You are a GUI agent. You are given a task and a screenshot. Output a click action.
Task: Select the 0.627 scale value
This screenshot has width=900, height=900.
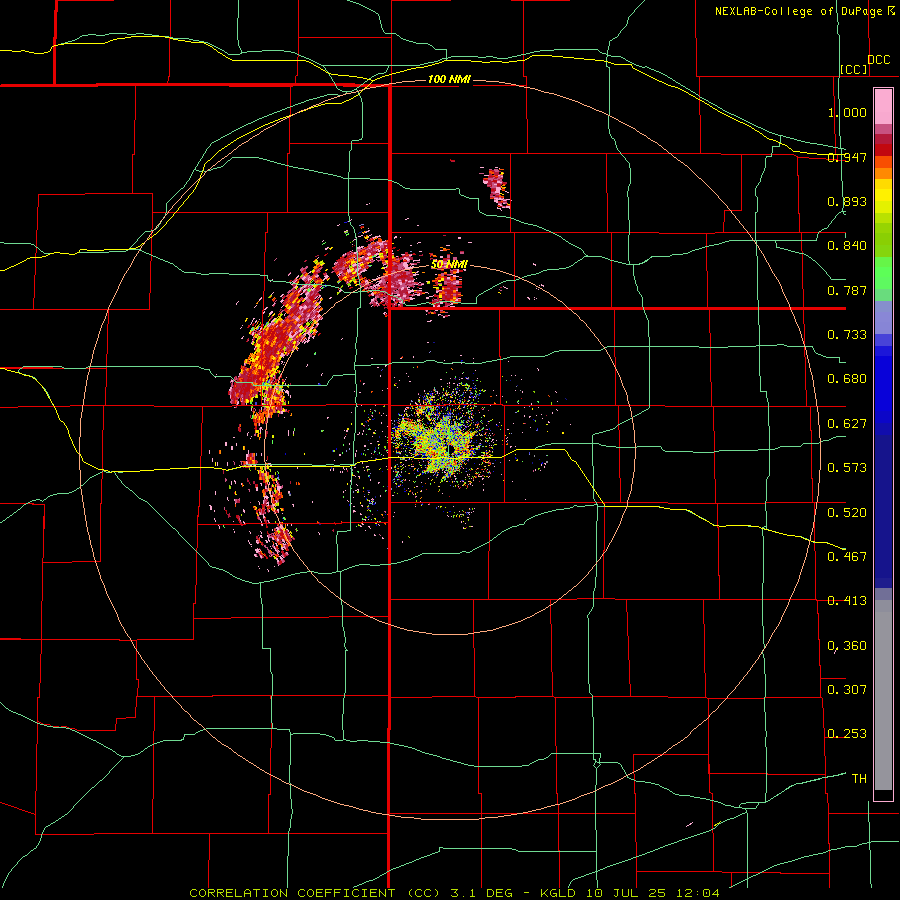point(847,424)
